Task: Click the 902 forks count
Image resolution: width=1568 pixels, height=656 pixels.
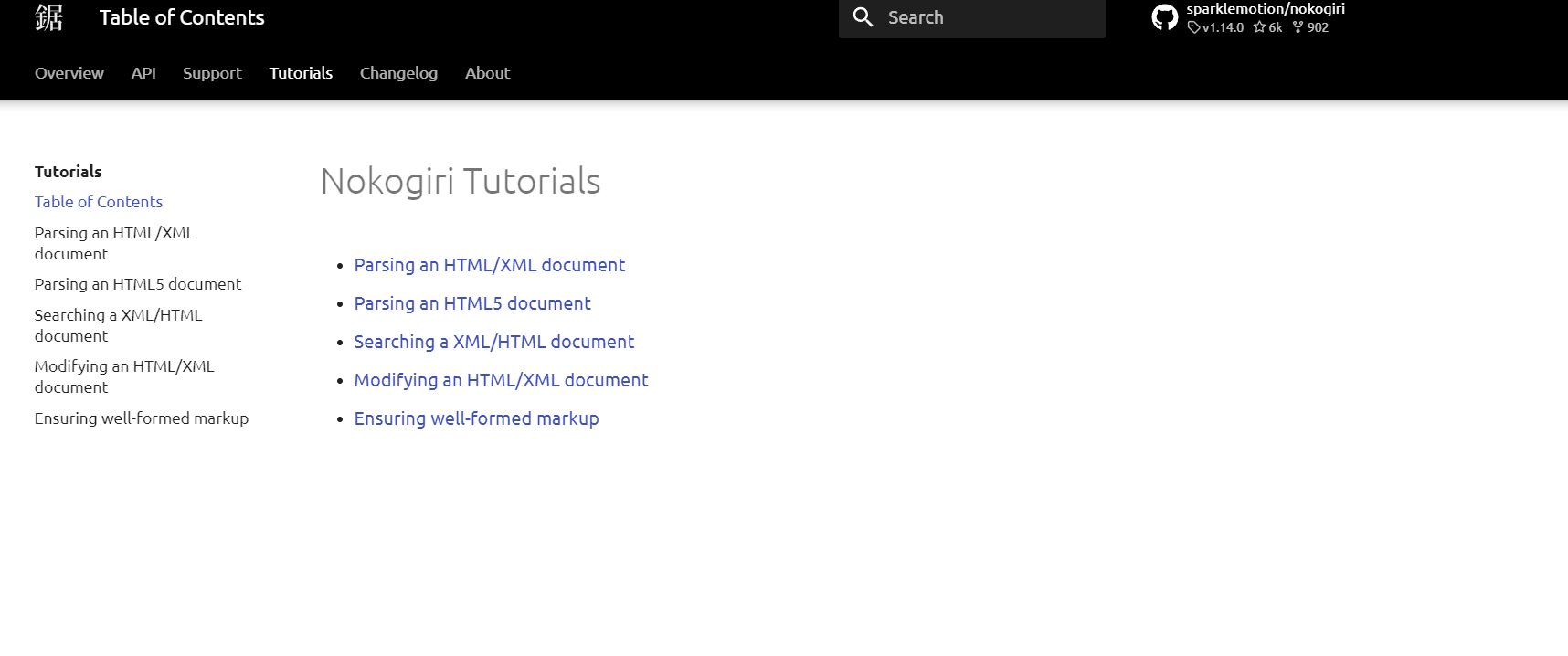Action: (1311, 27)
